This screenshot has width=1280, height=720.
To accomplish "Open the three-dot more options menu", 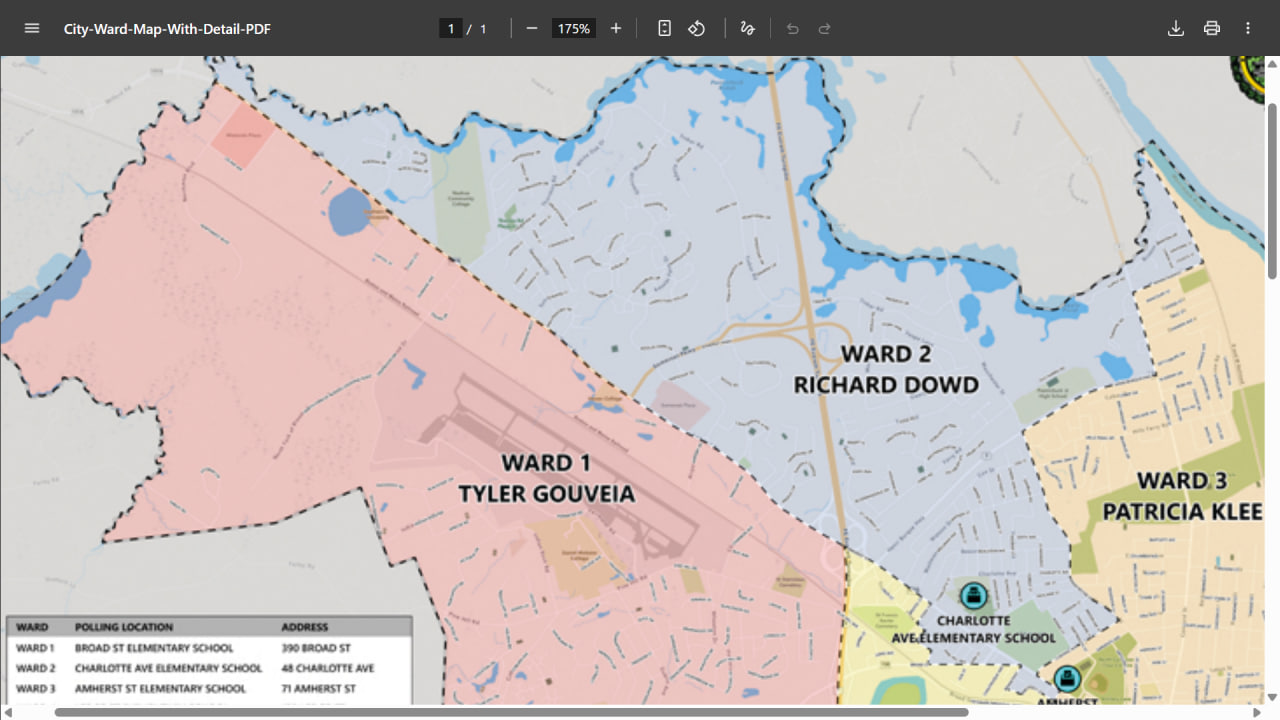I will (1247, 28).
